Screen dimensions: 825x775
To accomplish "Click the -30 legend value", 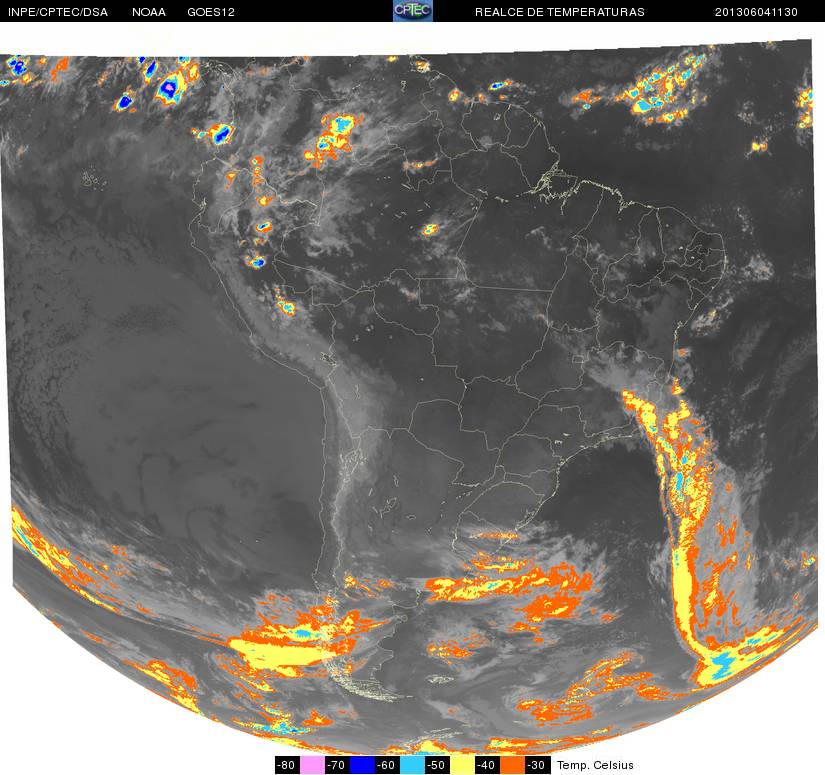I will (x=538, y=765).
